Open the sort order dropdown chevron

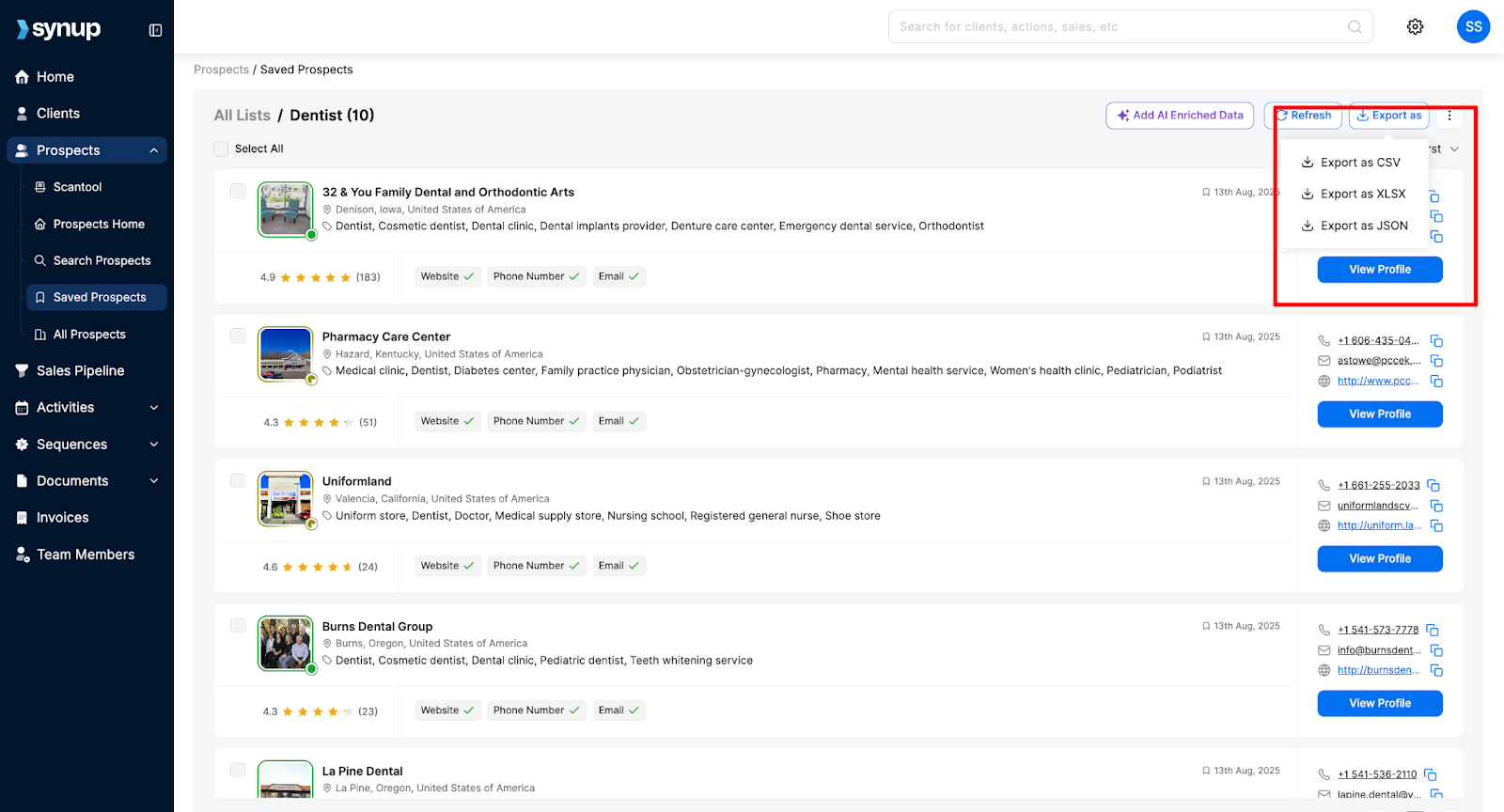(1454, 149)
